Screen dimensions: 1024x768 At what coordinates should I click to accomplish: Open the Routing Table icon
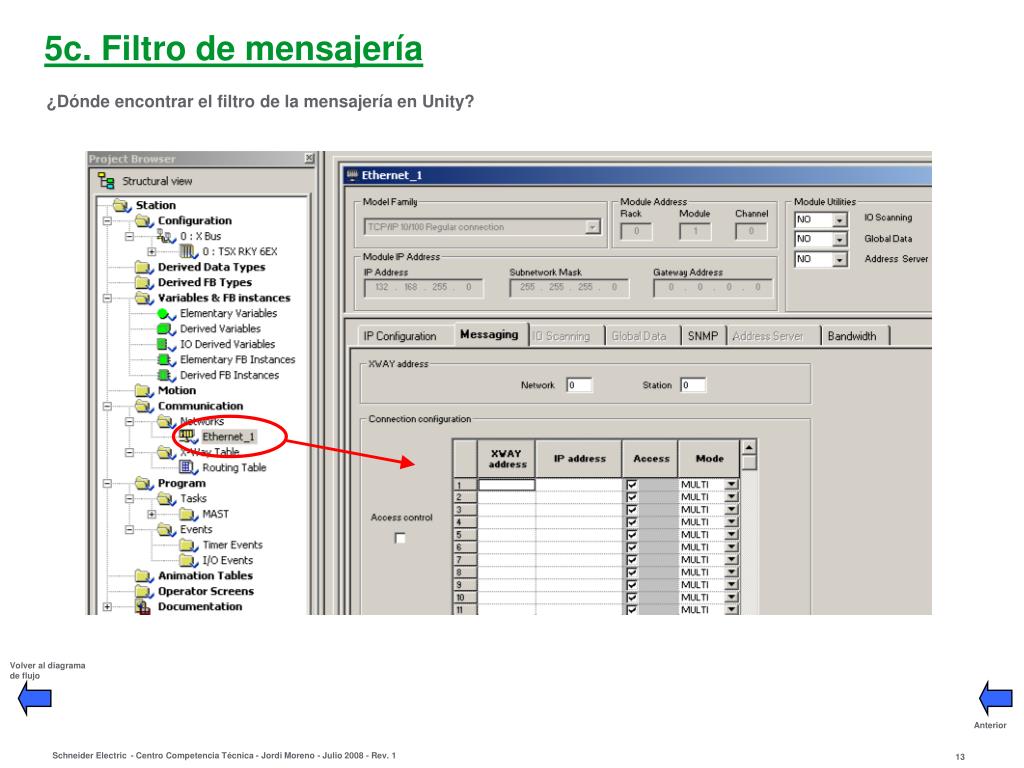coord(189,468)
